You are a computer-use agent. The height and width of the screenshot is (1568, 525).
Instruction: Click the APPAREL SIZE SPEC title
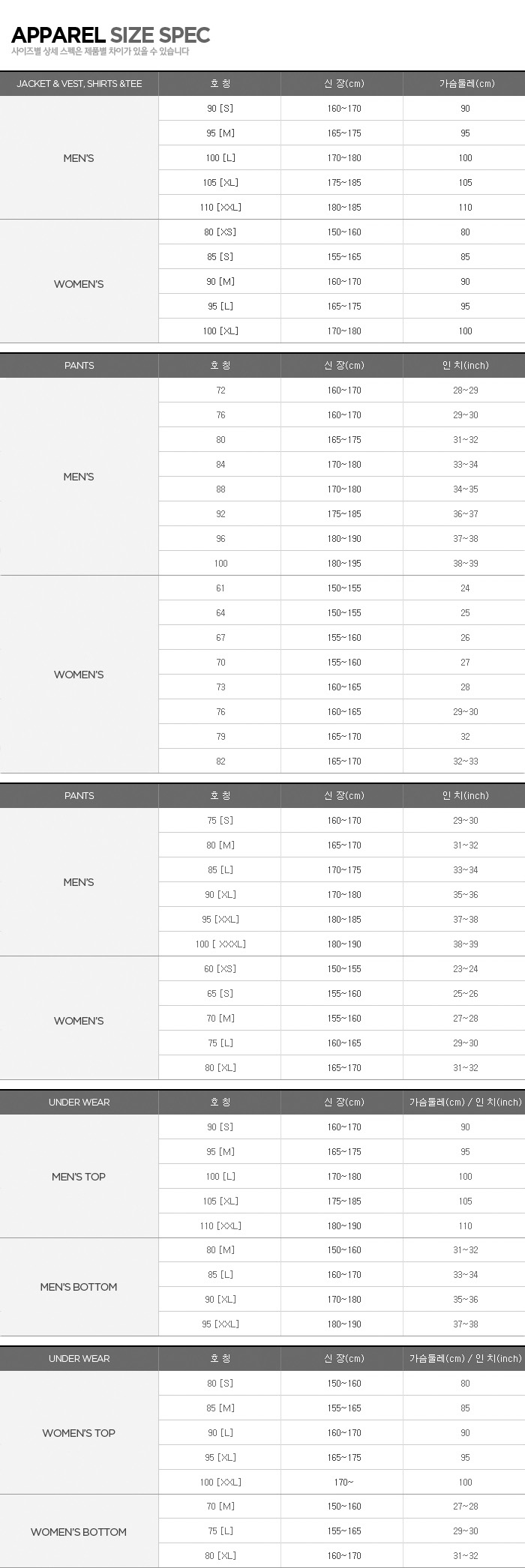coord(111,35)
